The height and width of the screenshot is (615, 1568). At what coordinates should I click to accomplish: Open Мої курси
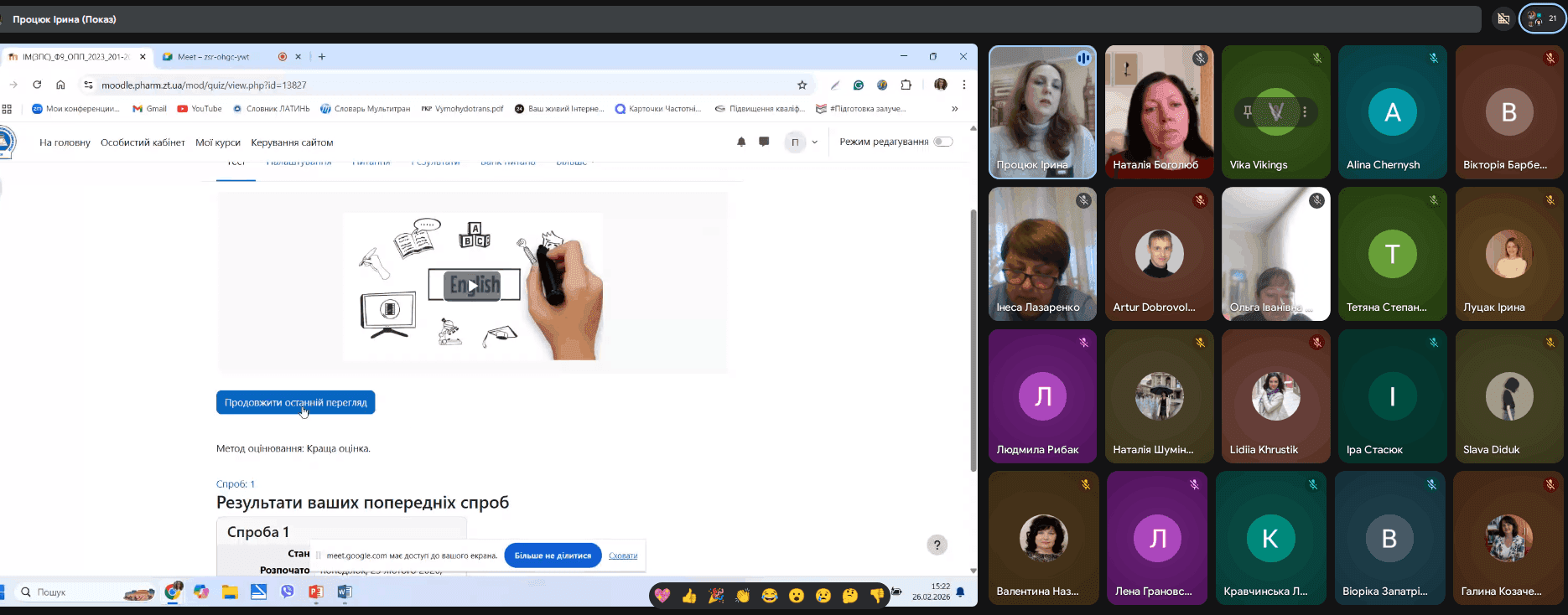(218, 142)
